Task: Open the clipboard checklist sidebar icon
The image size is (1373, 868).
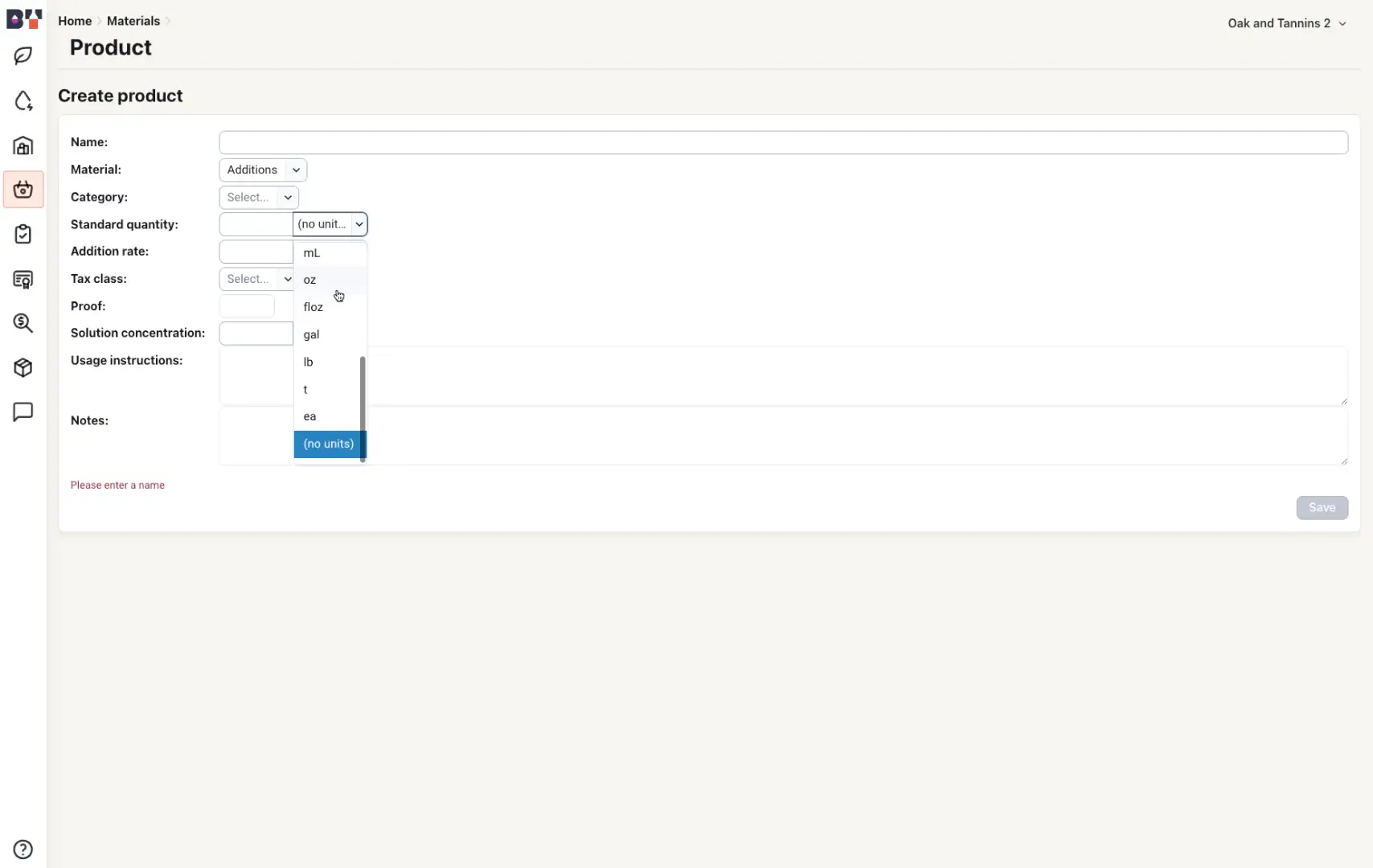Action: coord(23,234)
